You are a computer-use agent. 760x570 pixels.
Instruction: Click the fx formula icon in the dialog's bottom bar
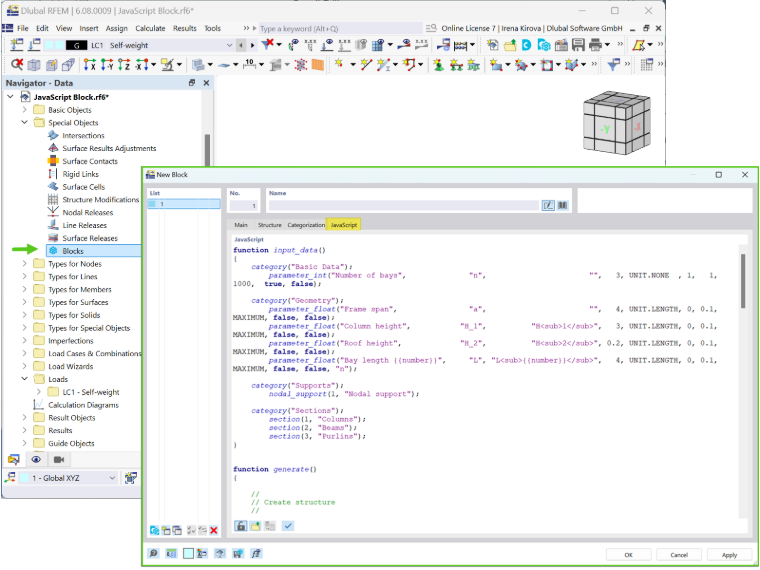pyautogui.click(x=256, y=554)
